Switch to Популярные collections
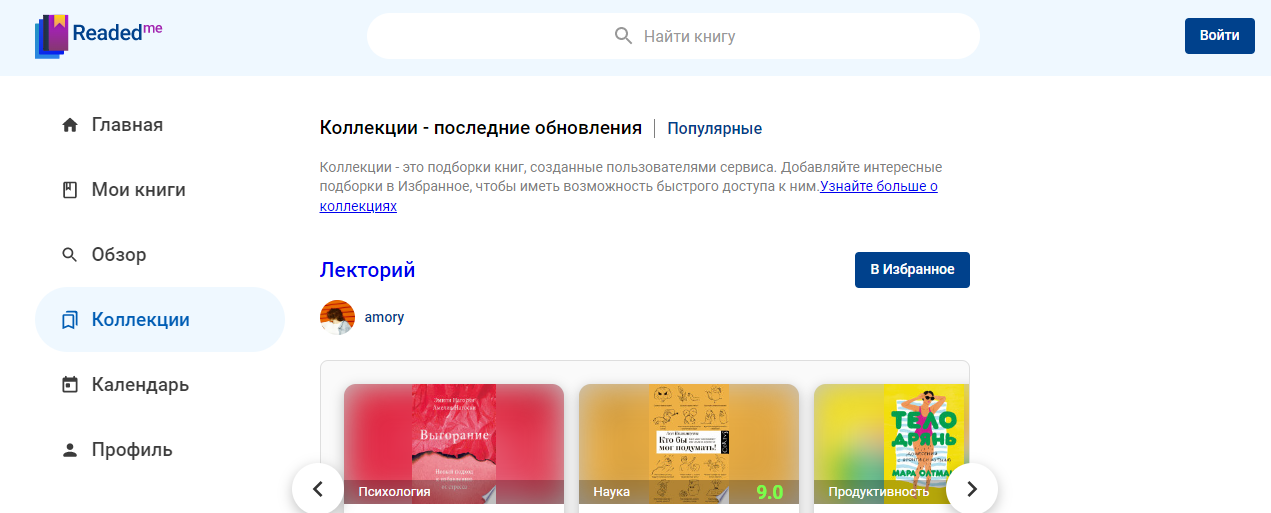1271x513 pixels. click(714, 129)
